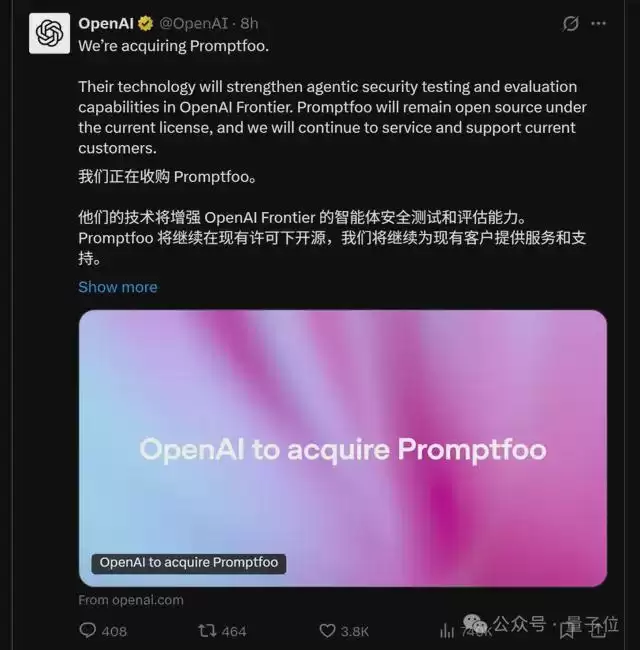
Task: Follow the From openai.com source link
Action: 131,600
